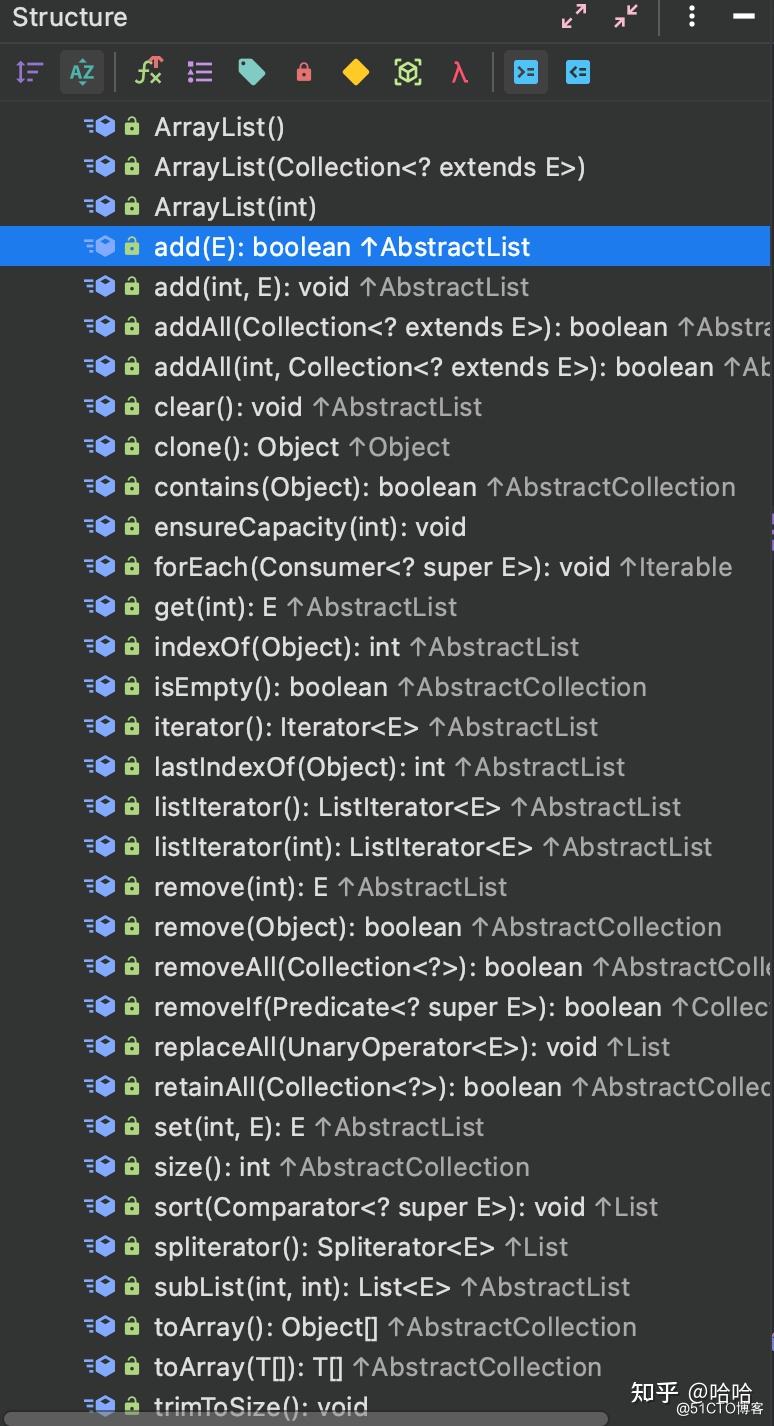Toggle the red lock Show Non-Public filter
The height and width of the screenshot is (1426, 774).
[304, 72]
